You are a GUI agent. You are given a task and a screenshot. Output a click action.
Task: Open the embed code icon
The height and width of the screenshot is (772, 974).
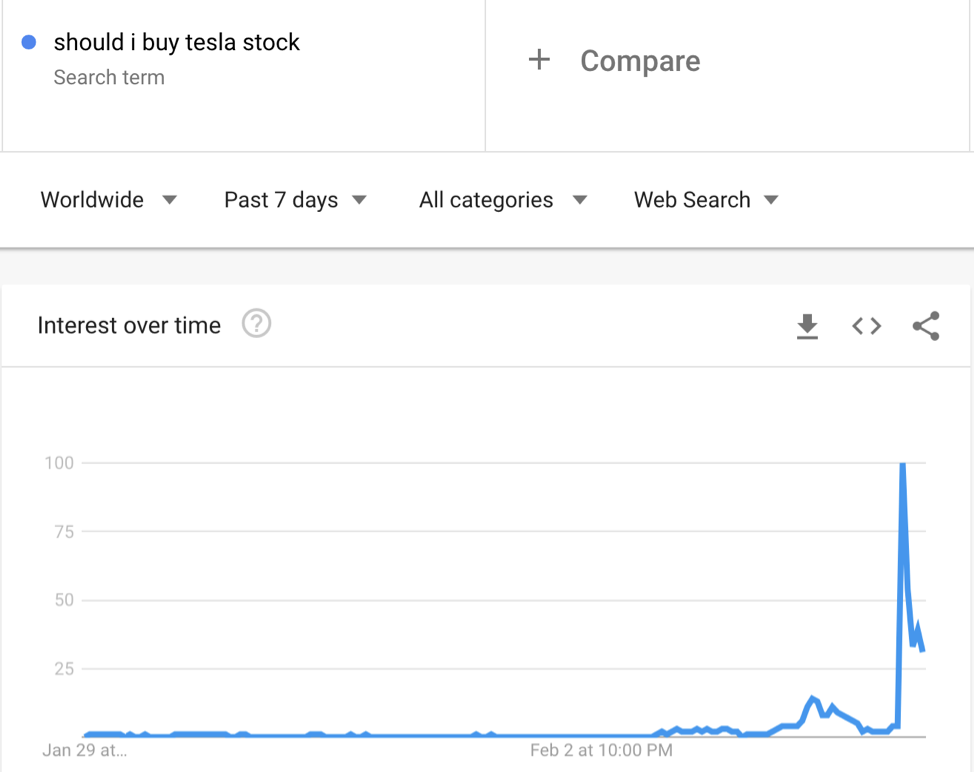[x=867, y=326]
